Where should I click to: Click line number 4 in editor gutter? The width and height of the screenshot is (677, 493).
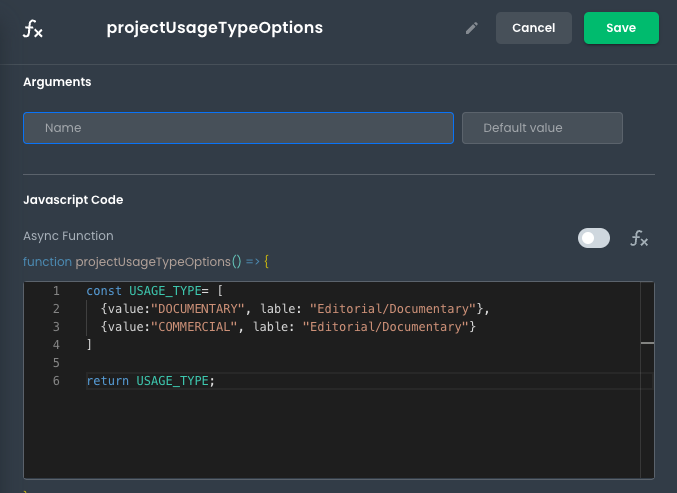[56, 345]
